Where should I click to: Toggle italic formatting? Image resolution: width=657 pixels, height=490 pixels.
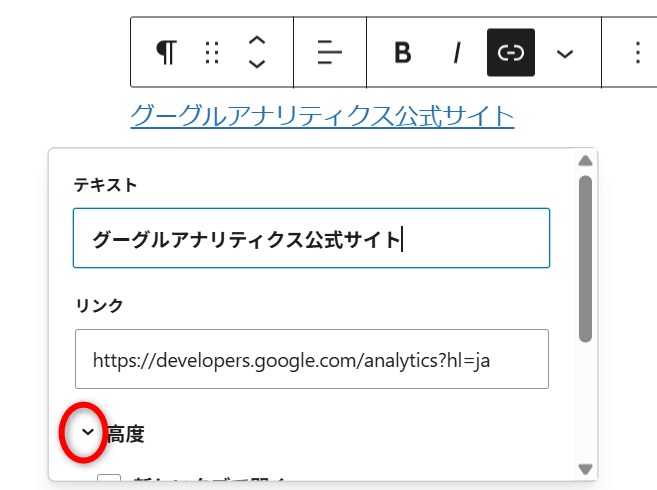pos(457,52)
